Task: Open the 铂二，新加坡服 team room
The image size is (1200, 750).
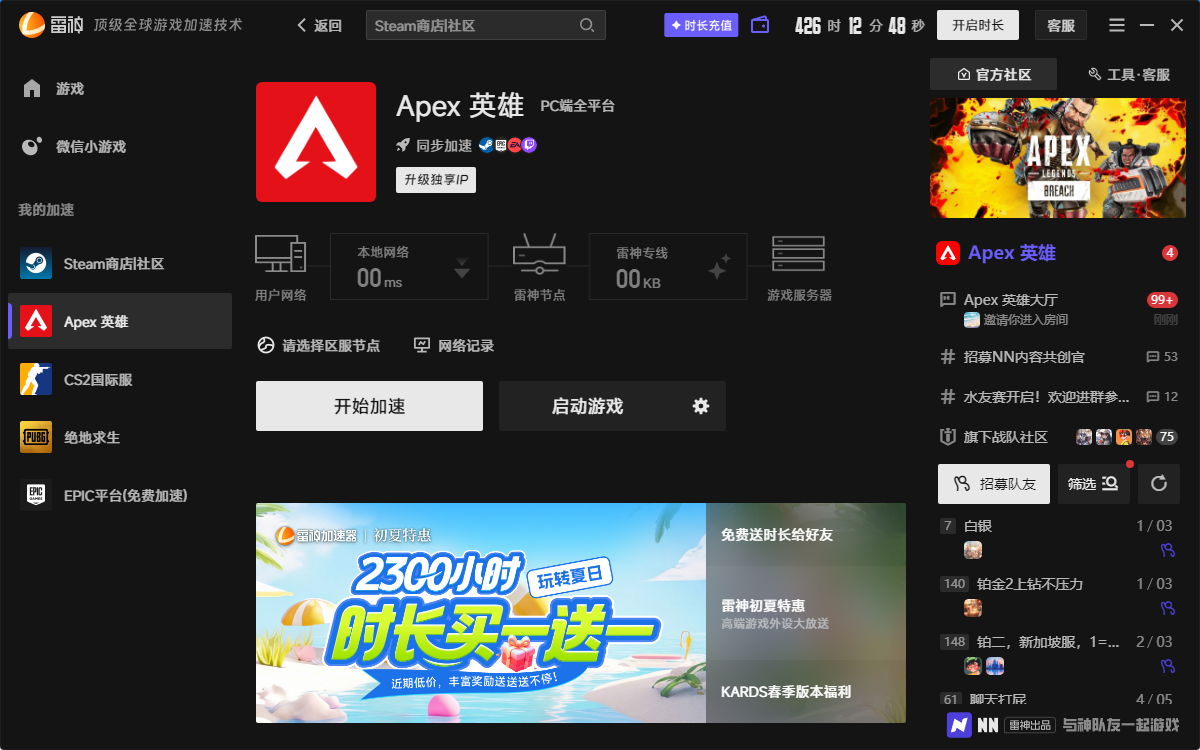Action: tap(1058, 655)
